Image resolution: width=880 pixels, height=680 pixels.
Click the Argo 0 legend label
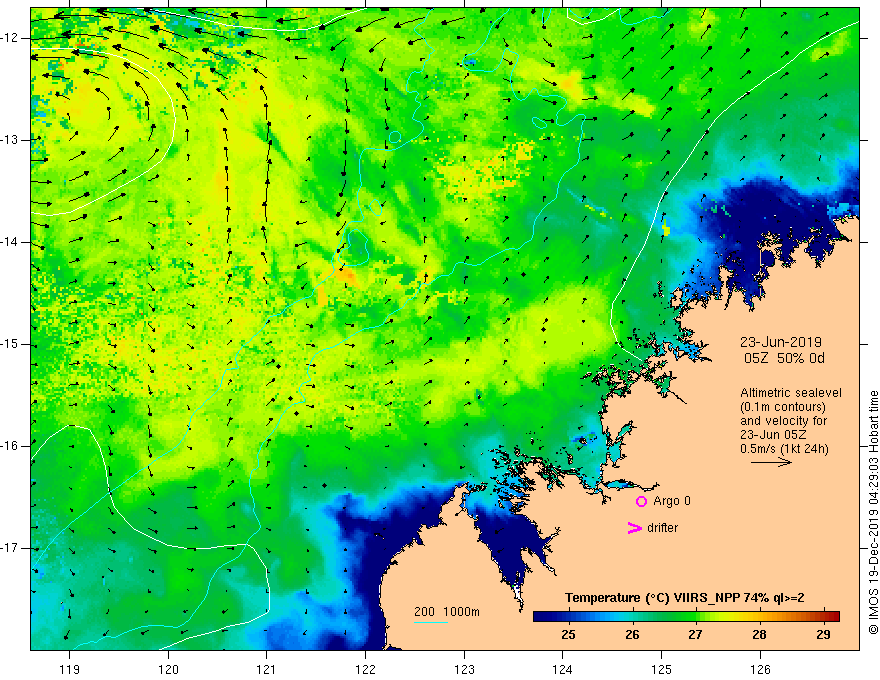click(672, 501)
